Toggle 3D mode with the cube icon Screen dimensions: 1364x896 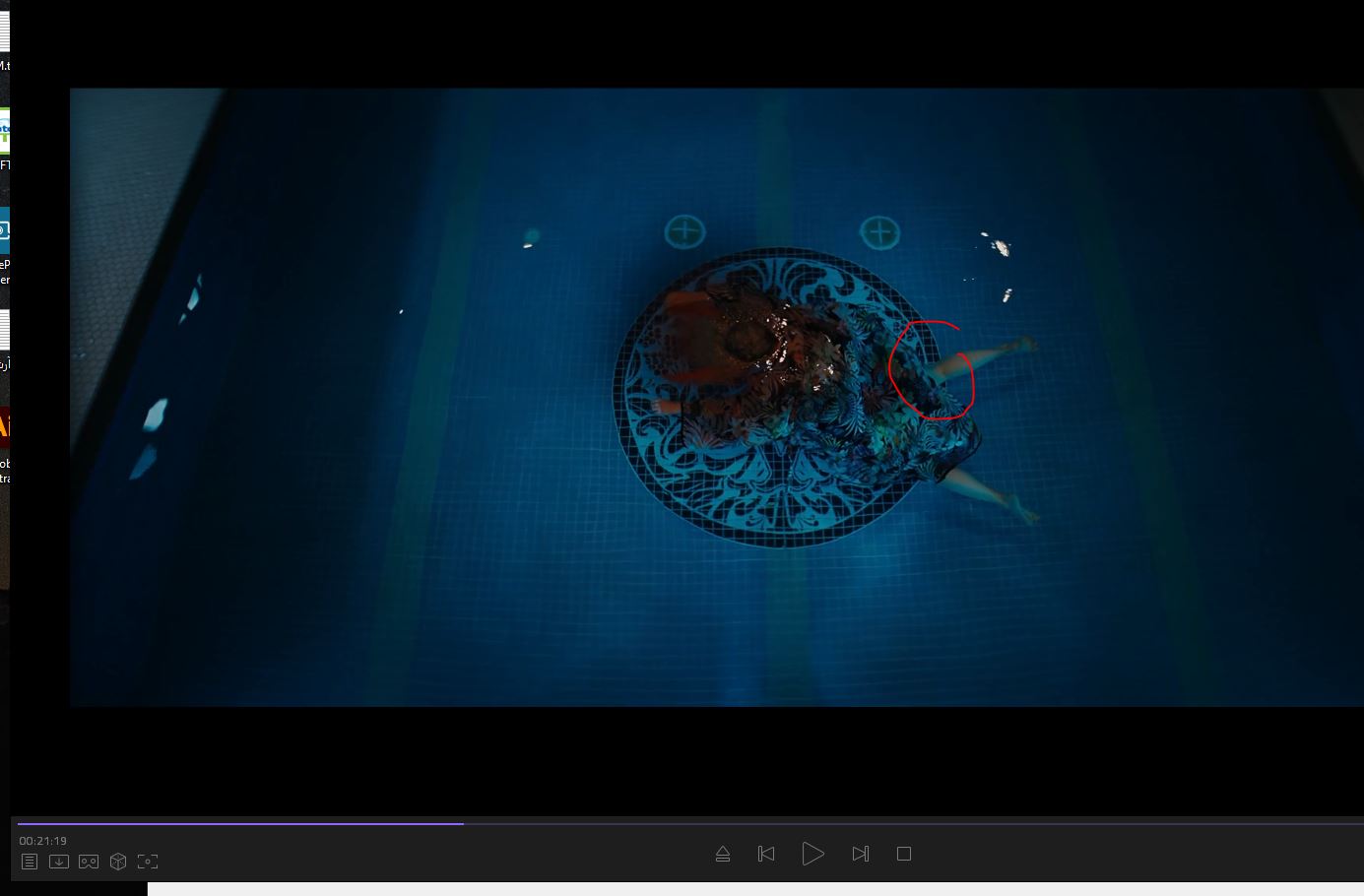pyautogui.click(x=118, y=862)
